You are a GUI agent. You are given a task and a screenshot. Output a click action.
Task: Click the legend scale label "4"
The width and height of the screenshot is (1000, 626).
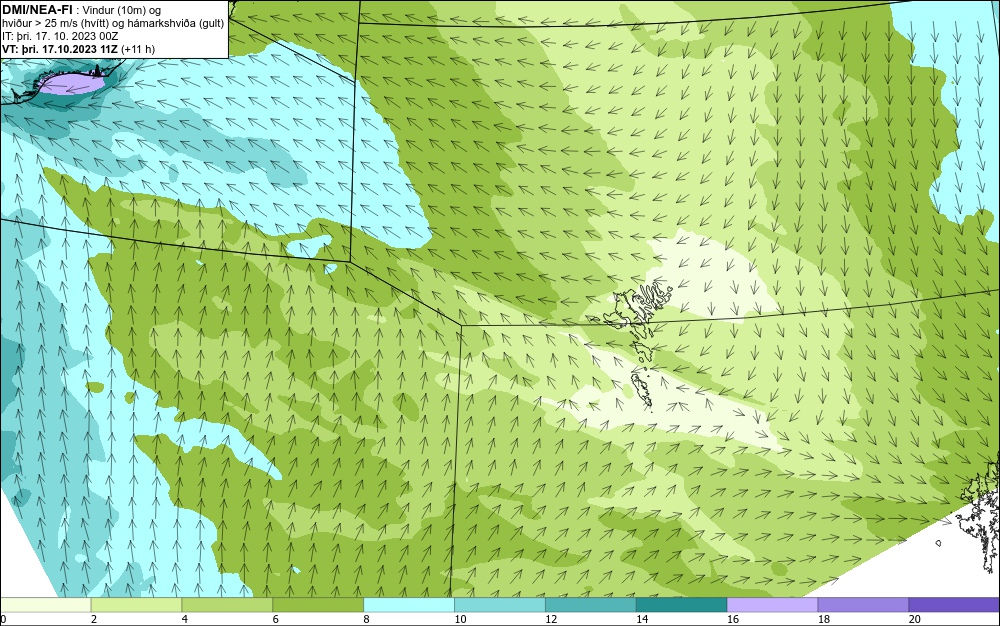(185, 619)
